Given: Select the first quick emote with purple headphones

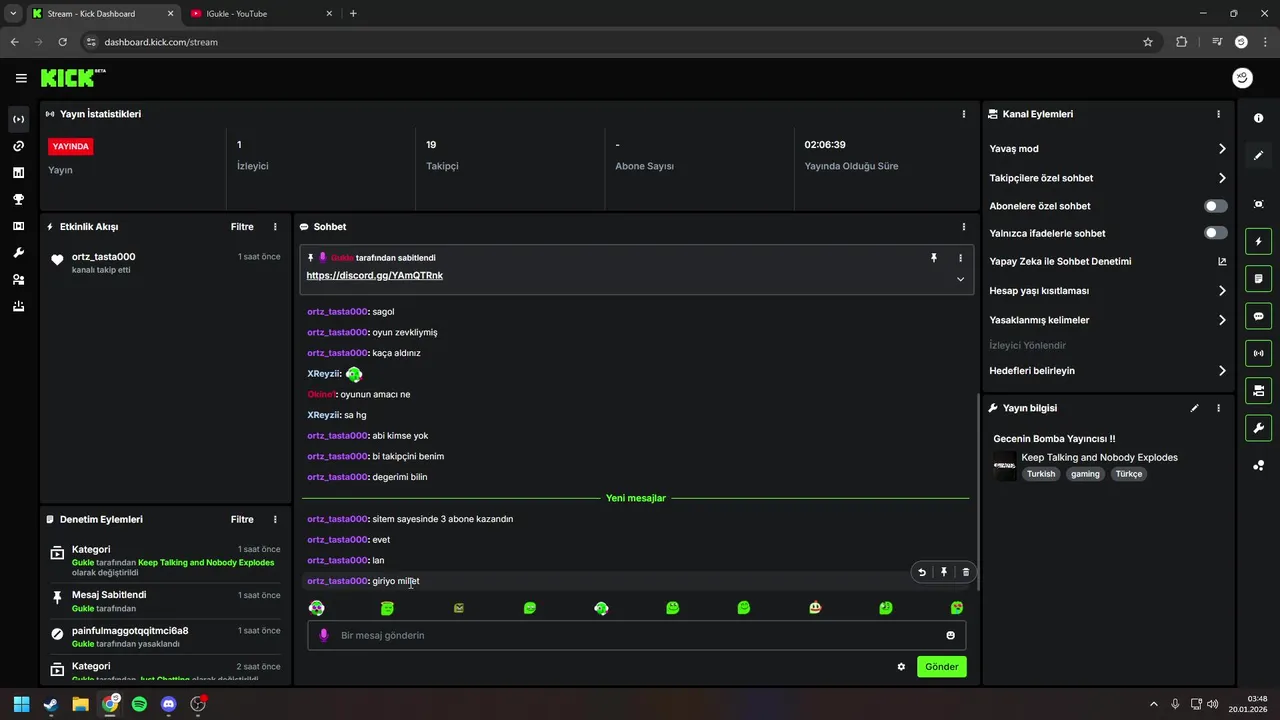Looking at the screenshot, I should click(x=316, y=607).
